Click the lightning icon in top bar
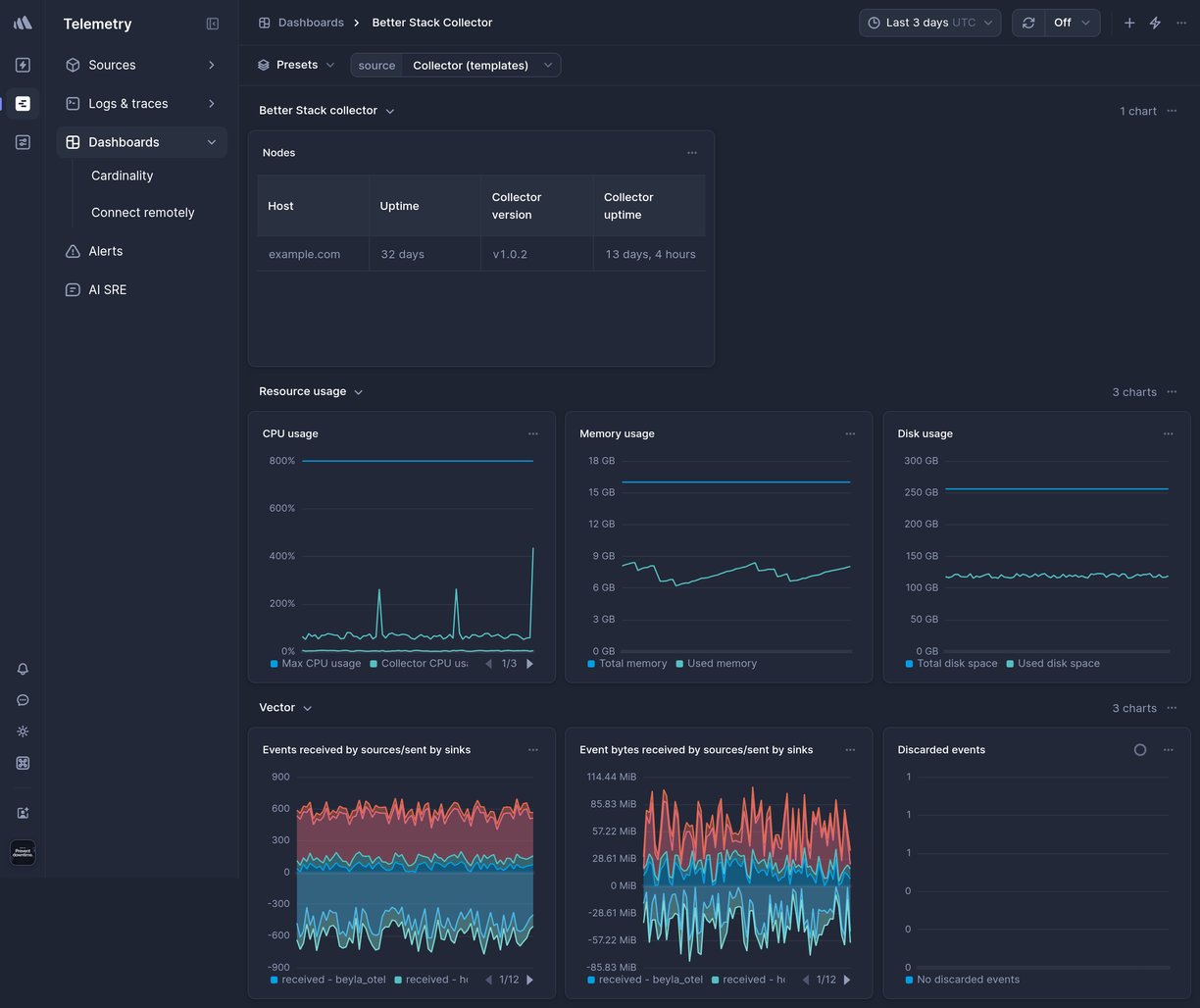 point(1155,23)
